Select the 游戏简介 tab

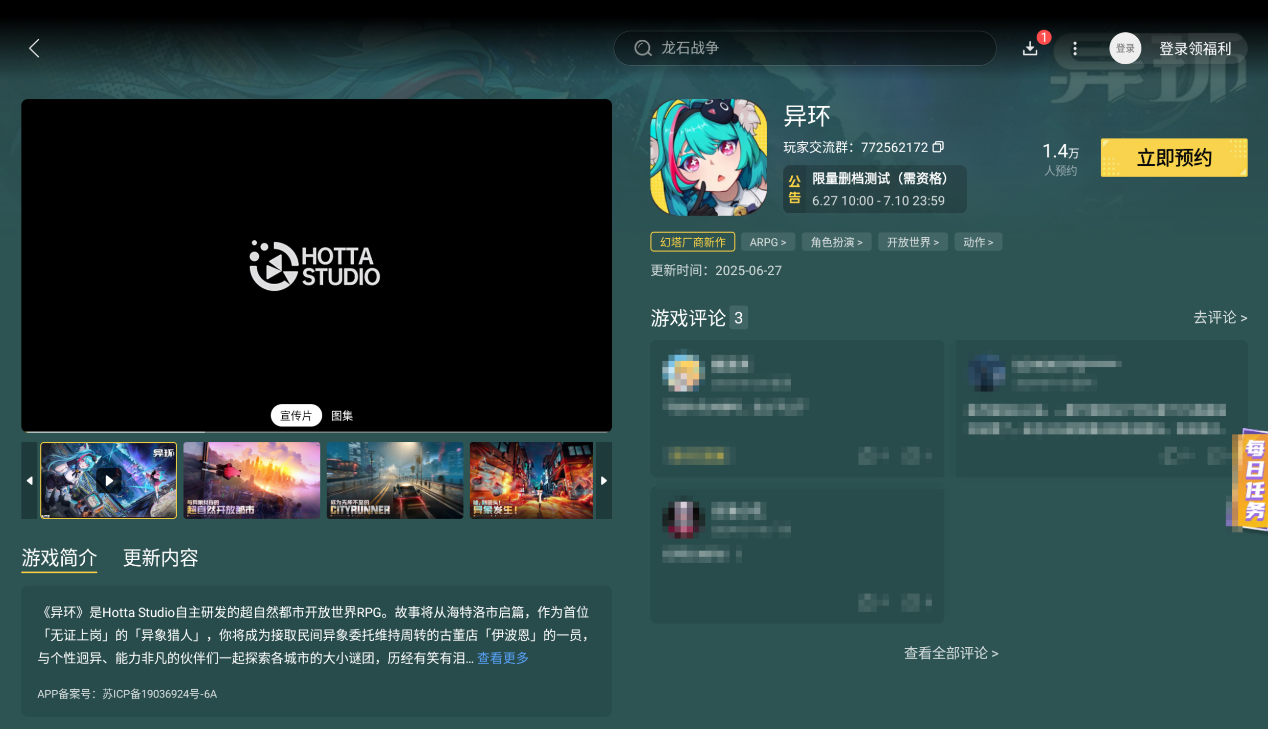(x=58, y=559)
